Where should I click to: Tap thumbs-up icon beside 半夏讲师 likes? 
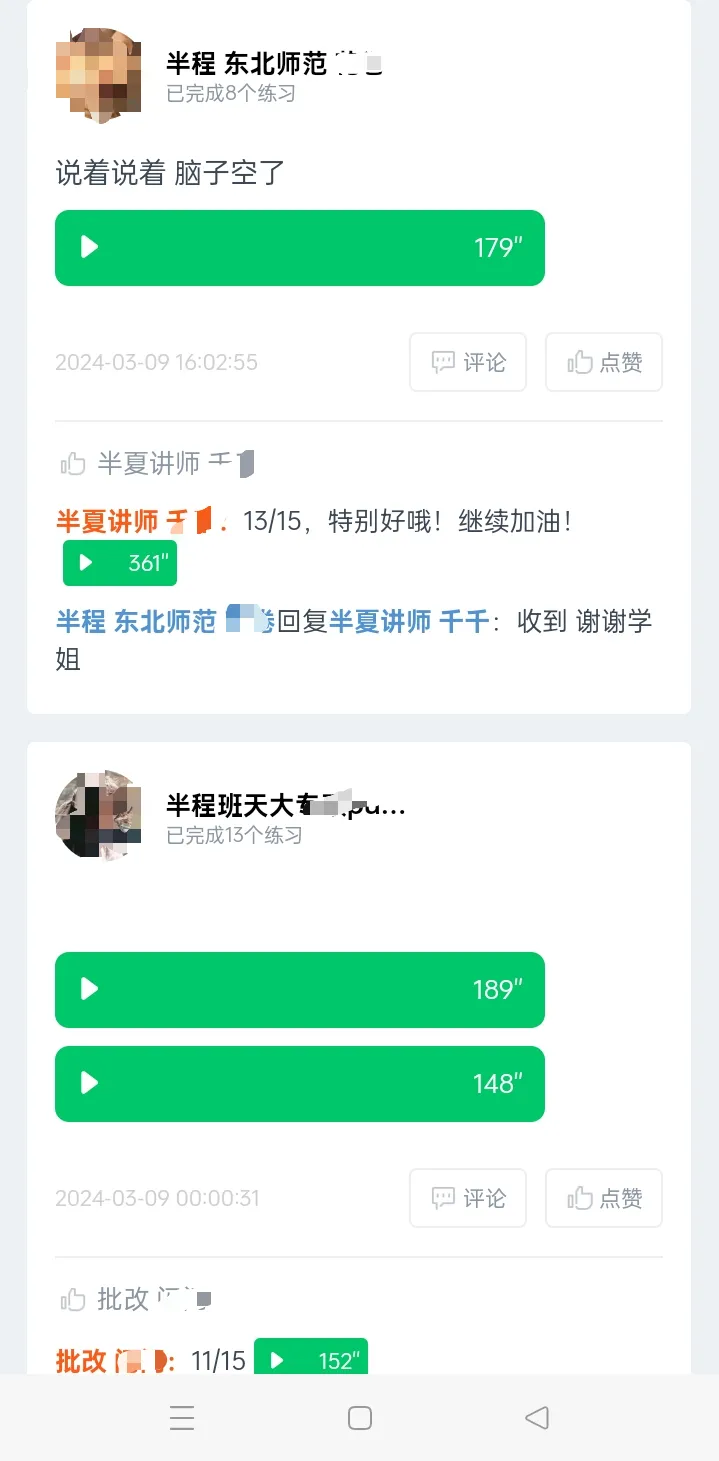tap(73, 463)
